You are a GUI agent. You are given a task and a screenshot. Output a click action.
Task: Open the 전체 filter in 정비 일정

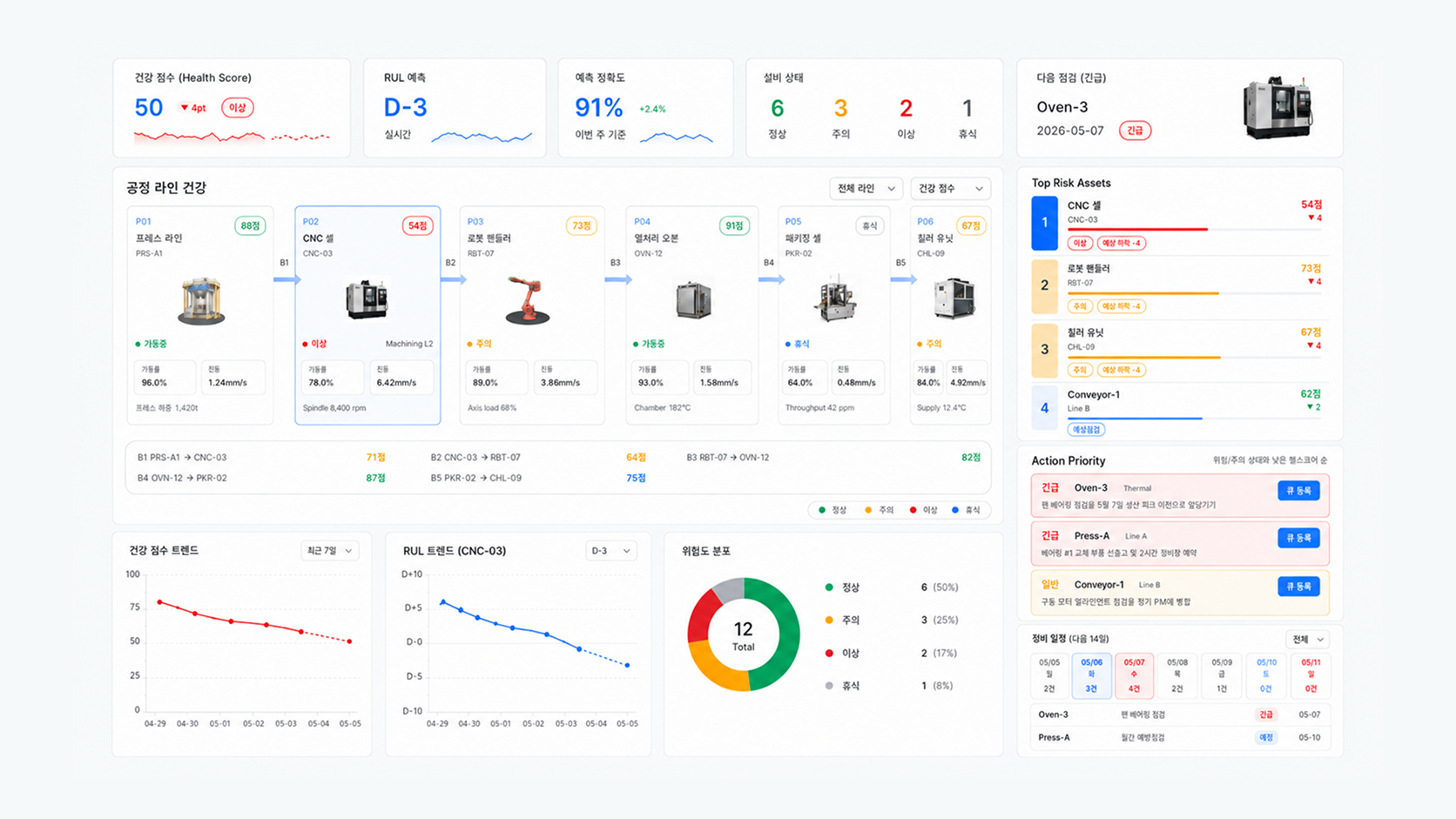point(1307,640)
